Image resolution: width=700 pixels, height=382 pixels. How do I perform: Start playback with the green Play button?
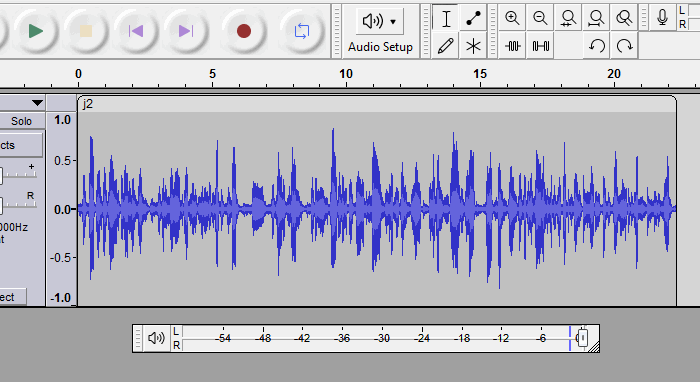point(35,31)
